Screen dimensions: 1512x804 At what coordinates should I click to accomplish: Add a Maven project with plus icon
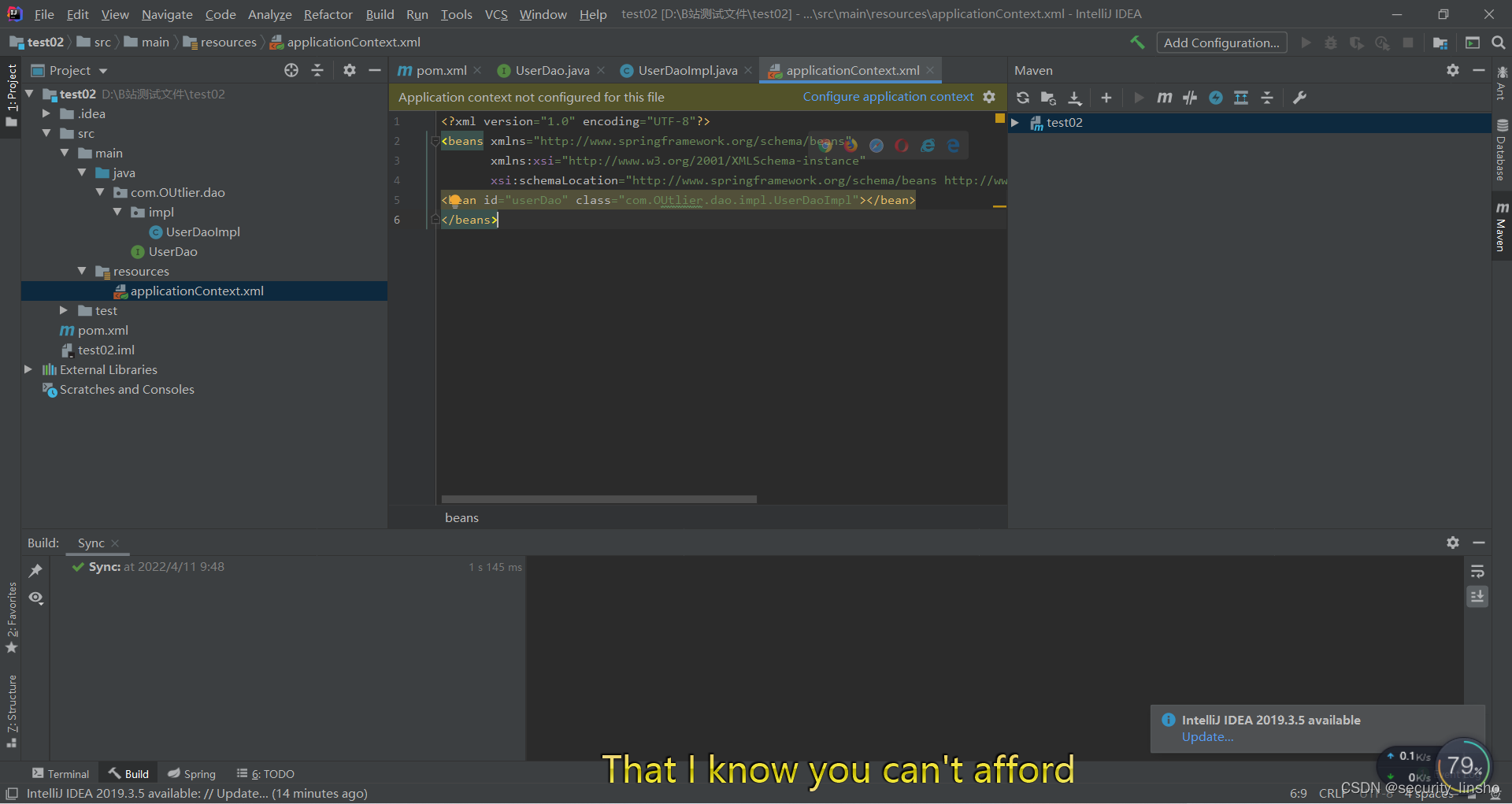coord(1106,98)
